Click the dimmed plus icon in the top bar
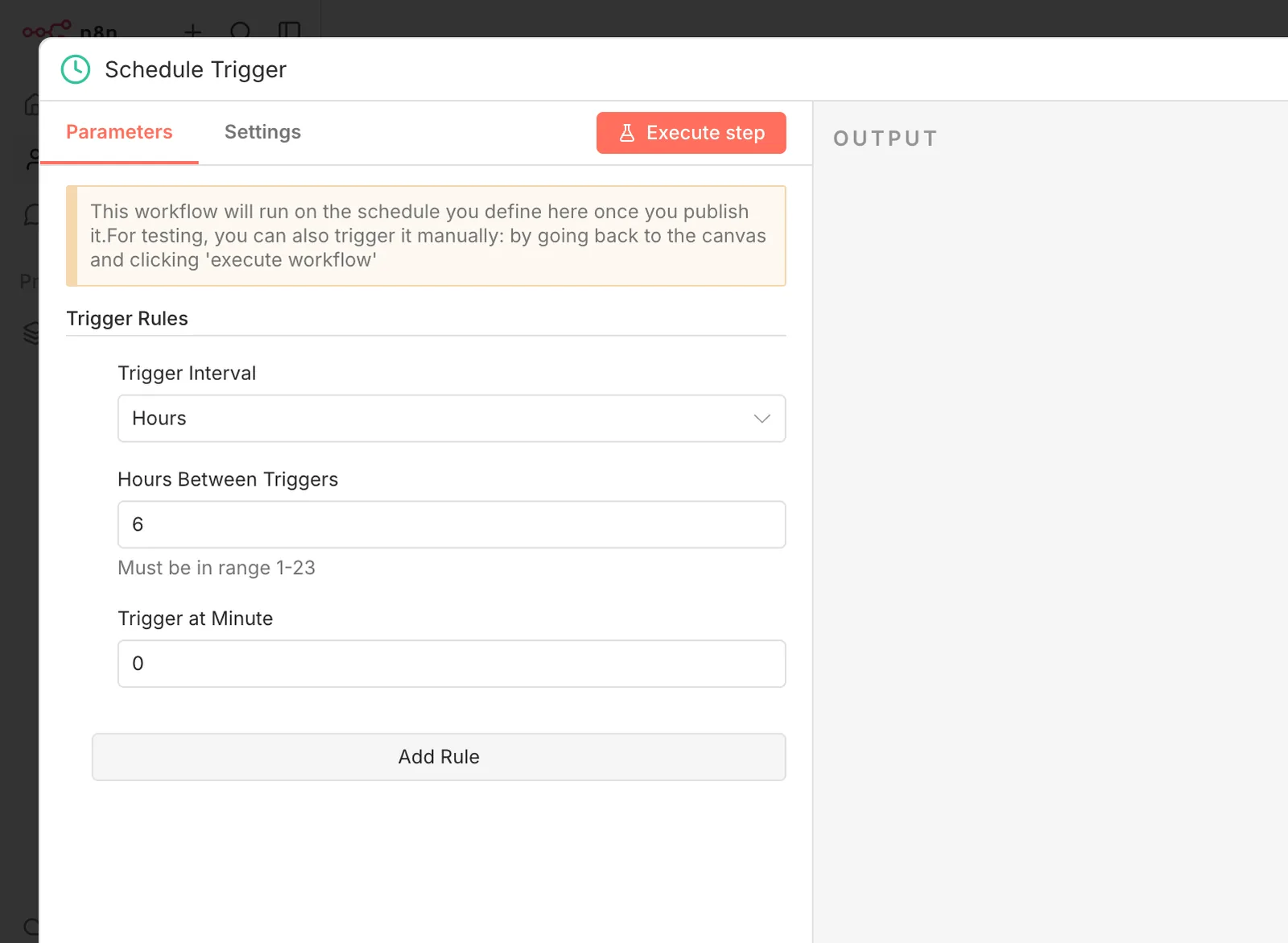The image size is (1288, 943). coord(192,31)
